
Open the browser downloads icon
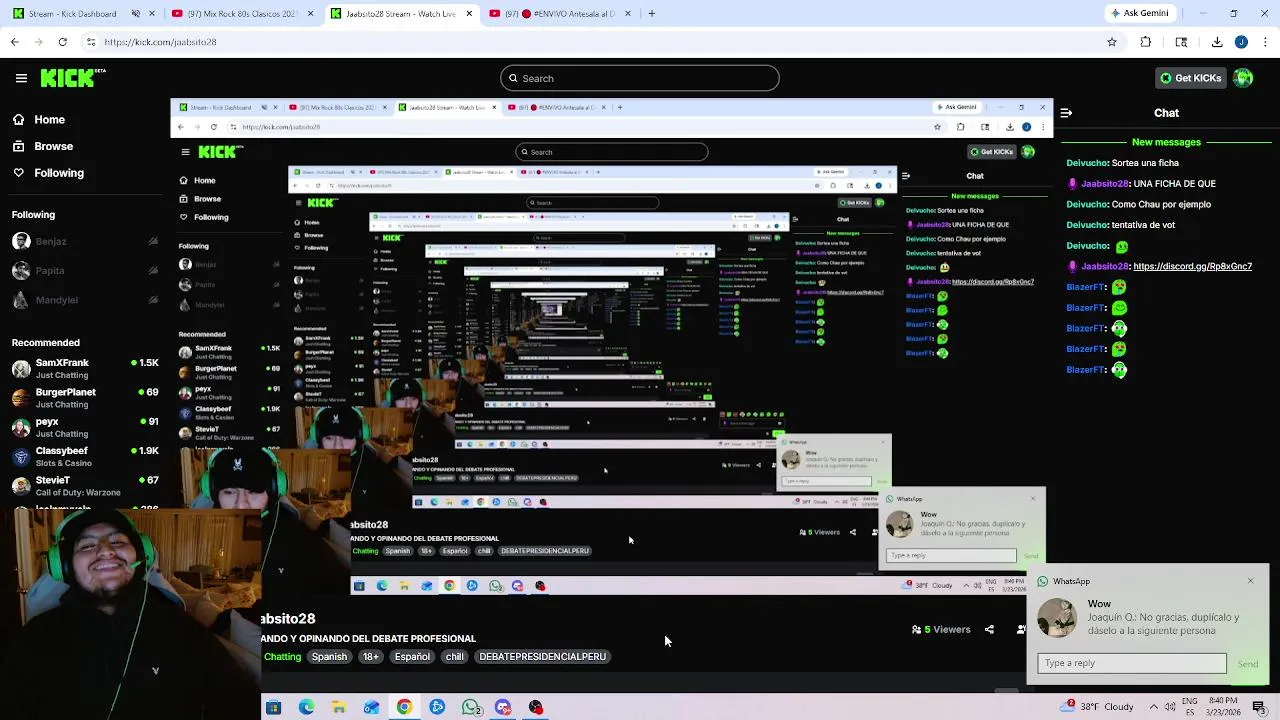click(1217, 42)
